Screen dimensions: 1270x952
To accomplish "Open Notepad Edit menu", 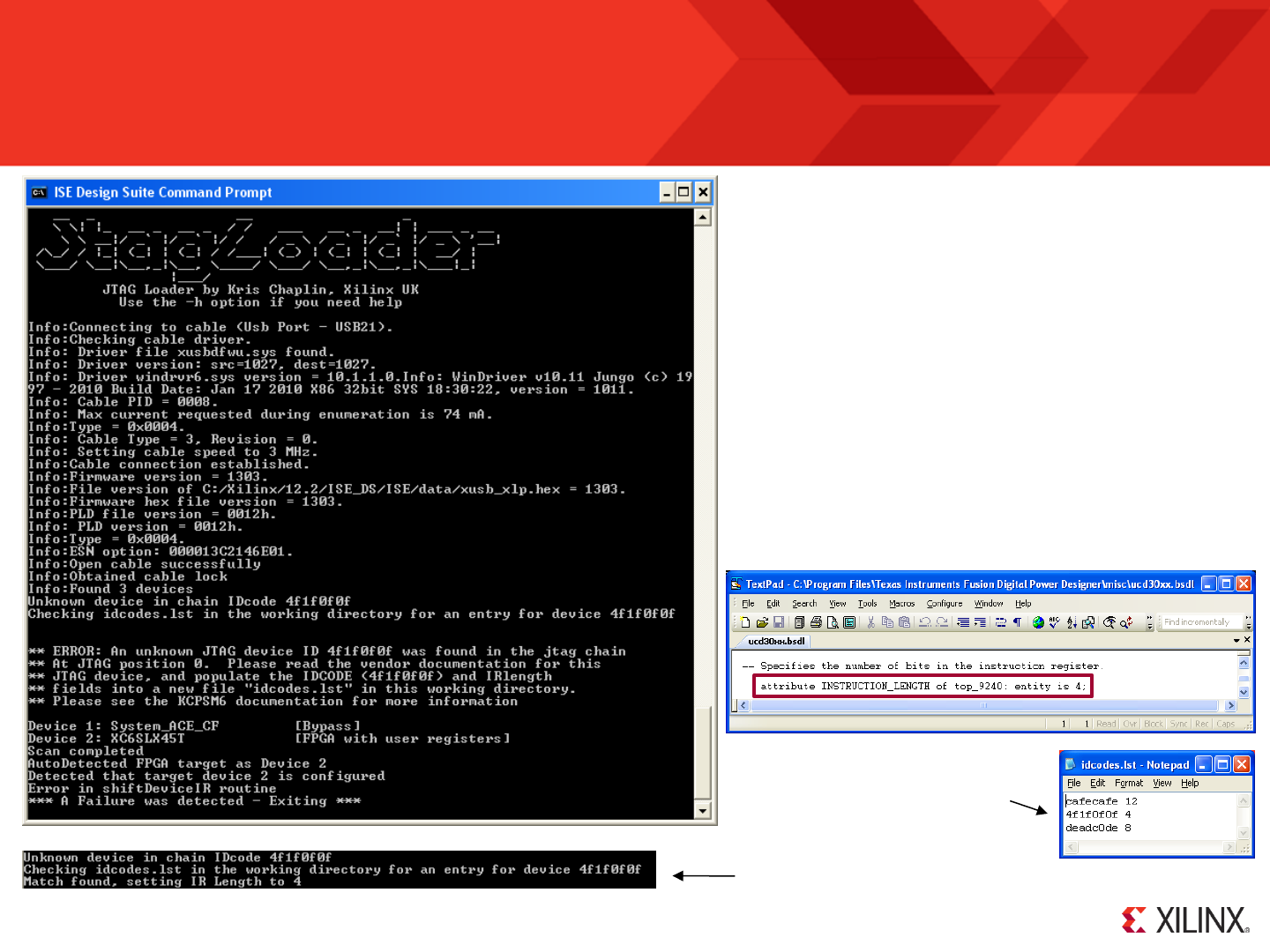I will coord(1097,783).
